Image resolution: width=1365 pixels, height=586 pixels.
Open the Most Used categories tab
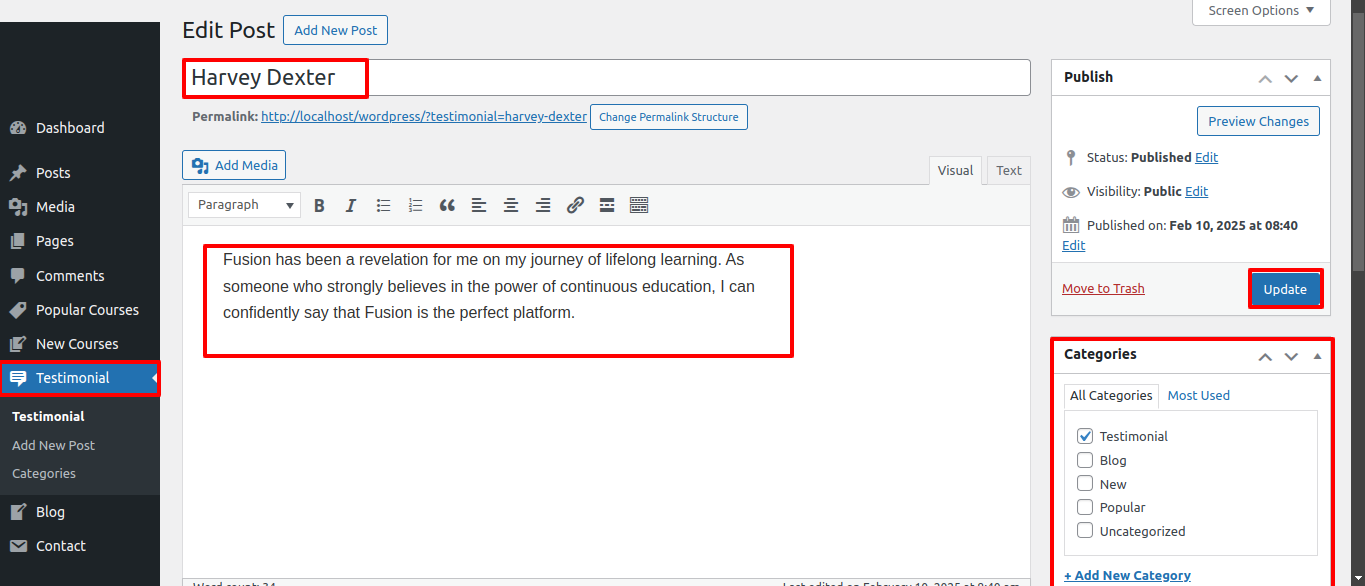(x=1198, y=395)
